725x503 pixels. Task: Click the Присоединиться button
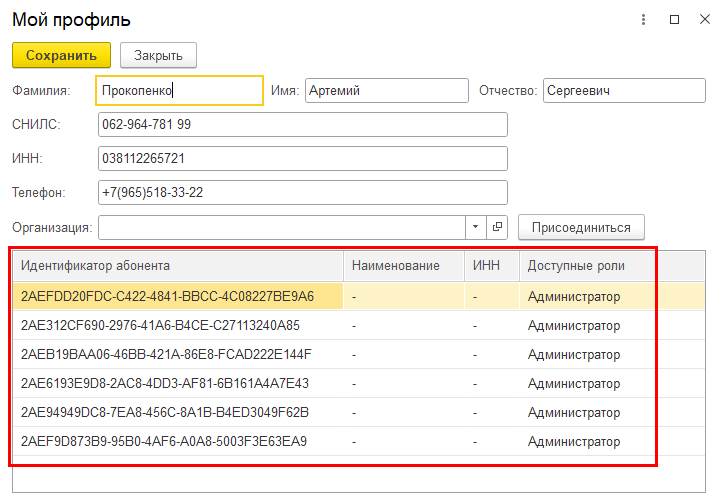click(581, 227)
